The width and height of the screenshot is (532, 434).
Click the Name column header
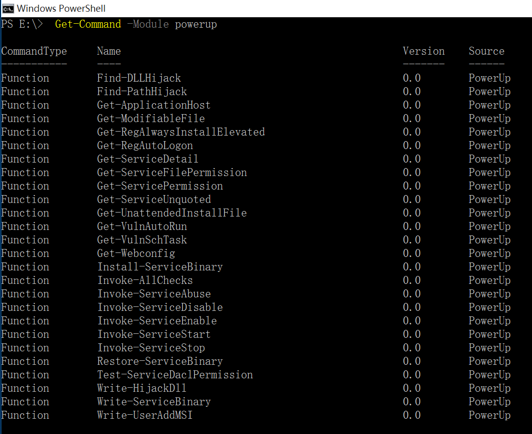click(109, 51)
